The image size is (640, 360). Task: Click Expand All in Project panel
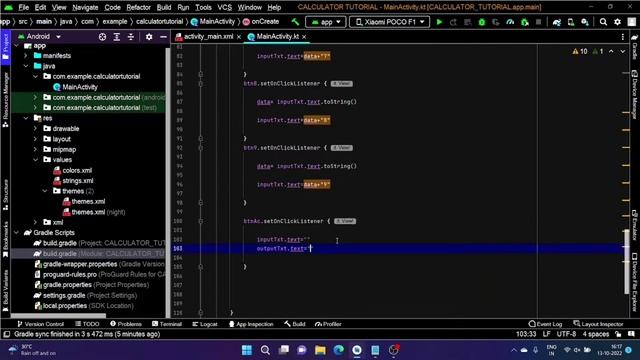(x=117, y=37)
